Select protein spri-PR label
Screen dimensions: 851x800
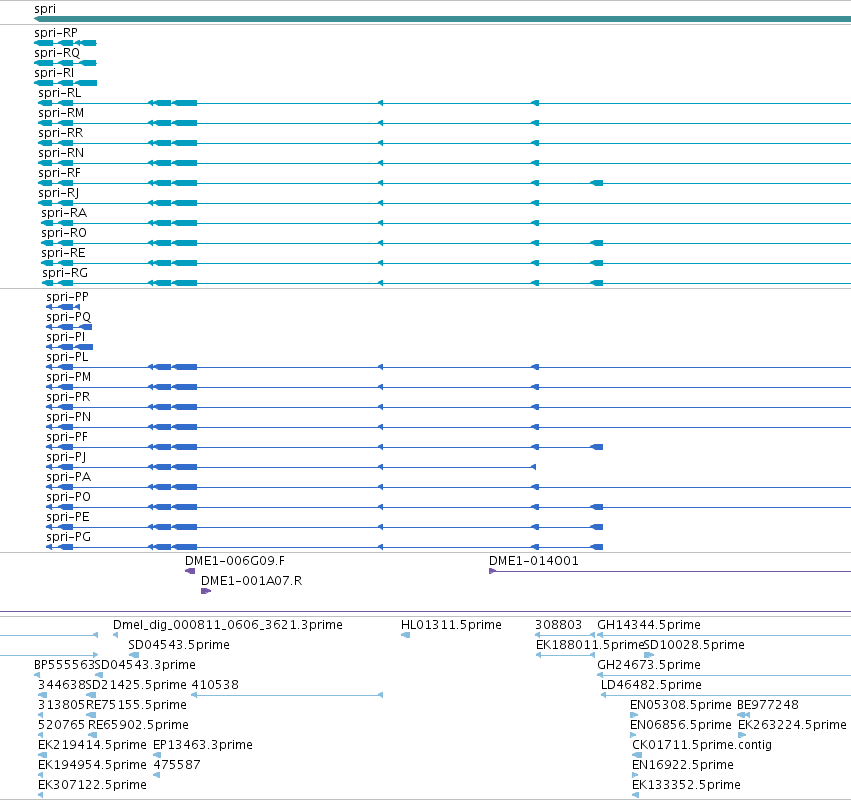click(x=68, y=397)
